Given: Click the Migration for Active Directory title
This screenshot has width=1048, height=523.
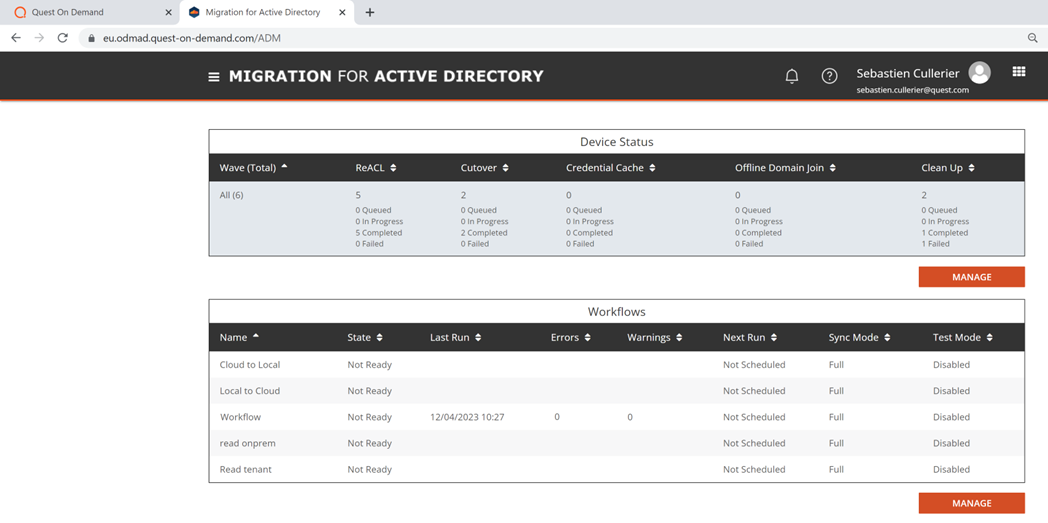Looking at the screenshot, I should pyautogui.click(x=386, y=76).
